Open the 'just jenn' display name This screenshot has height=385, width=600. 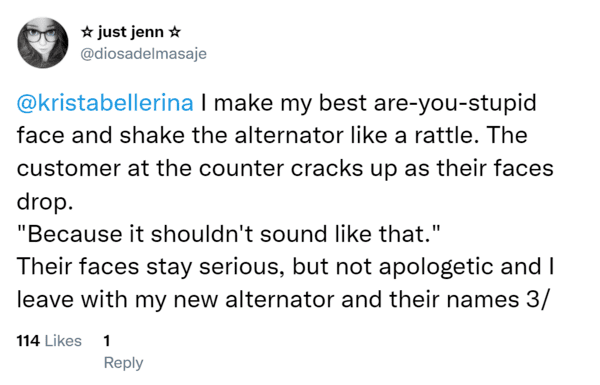click(x=130, y=32)
